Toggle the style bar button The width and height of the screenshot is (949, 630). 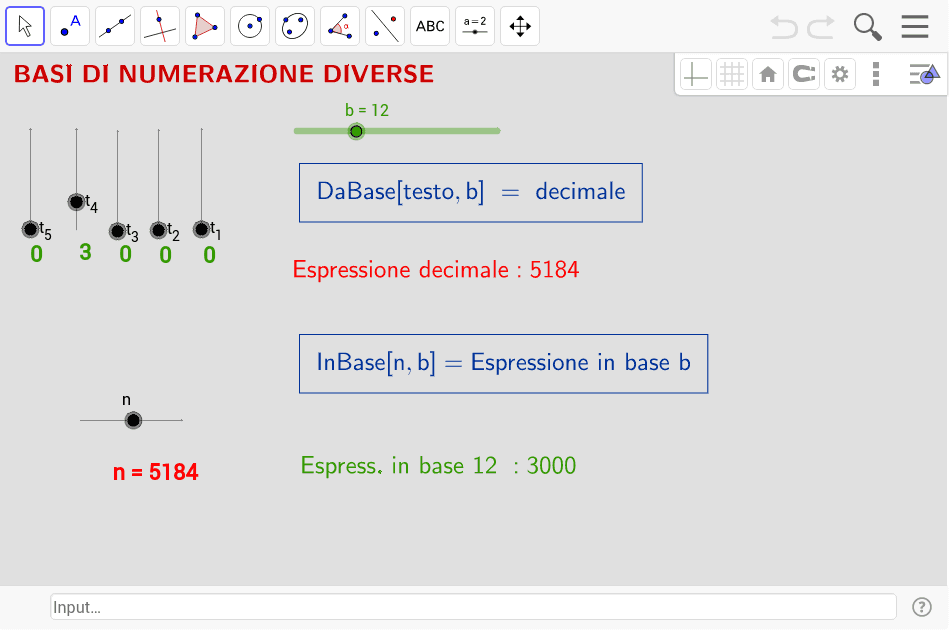point(924,74)
